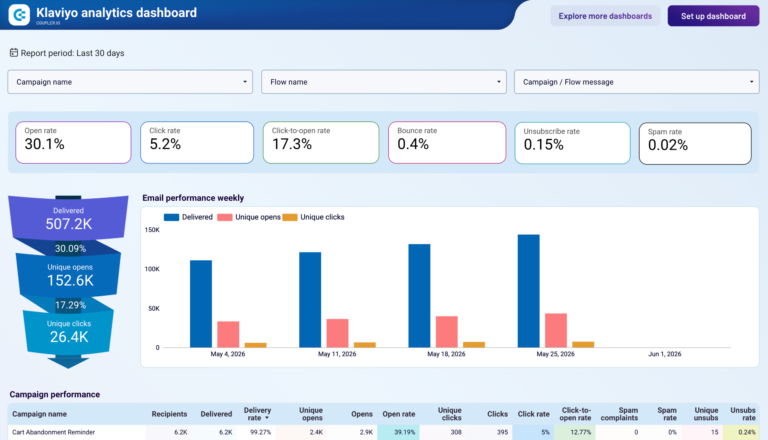Click the calendar icon beside Report period
Image resolution: width=768 pixels, height=440 pixels.
[x=14, y=52]
